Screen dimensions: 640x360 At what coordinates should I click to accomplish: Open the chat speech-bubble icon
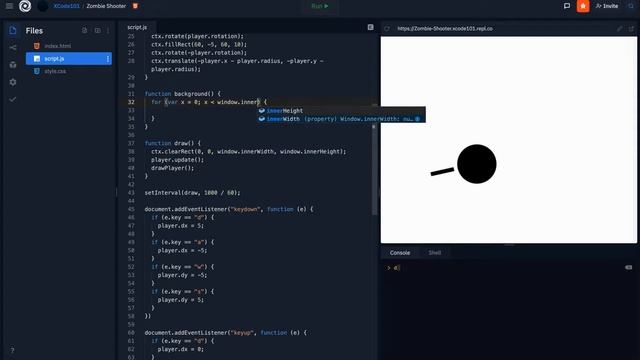(x=567, y=6)
